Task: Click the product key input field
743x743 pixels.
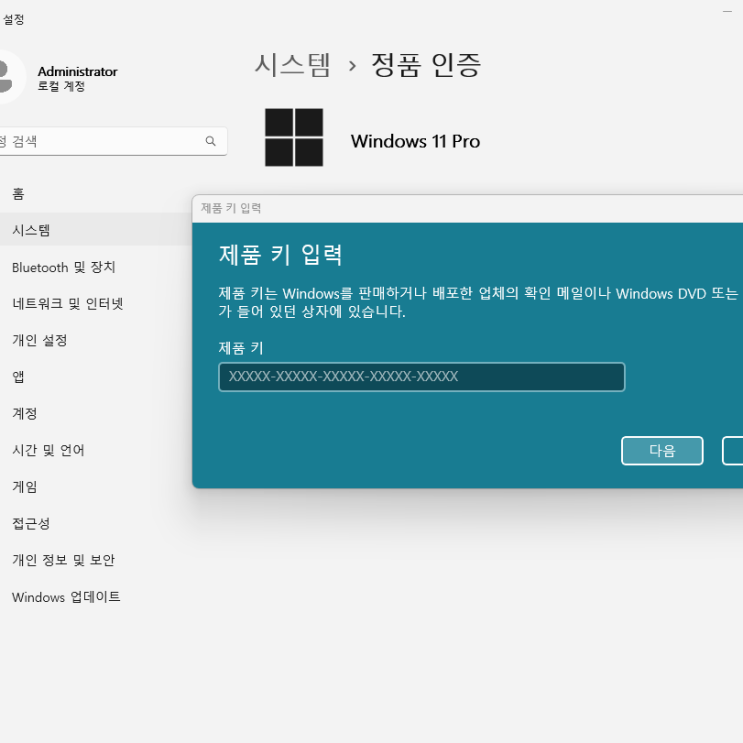Action: (x=422, y=377)
